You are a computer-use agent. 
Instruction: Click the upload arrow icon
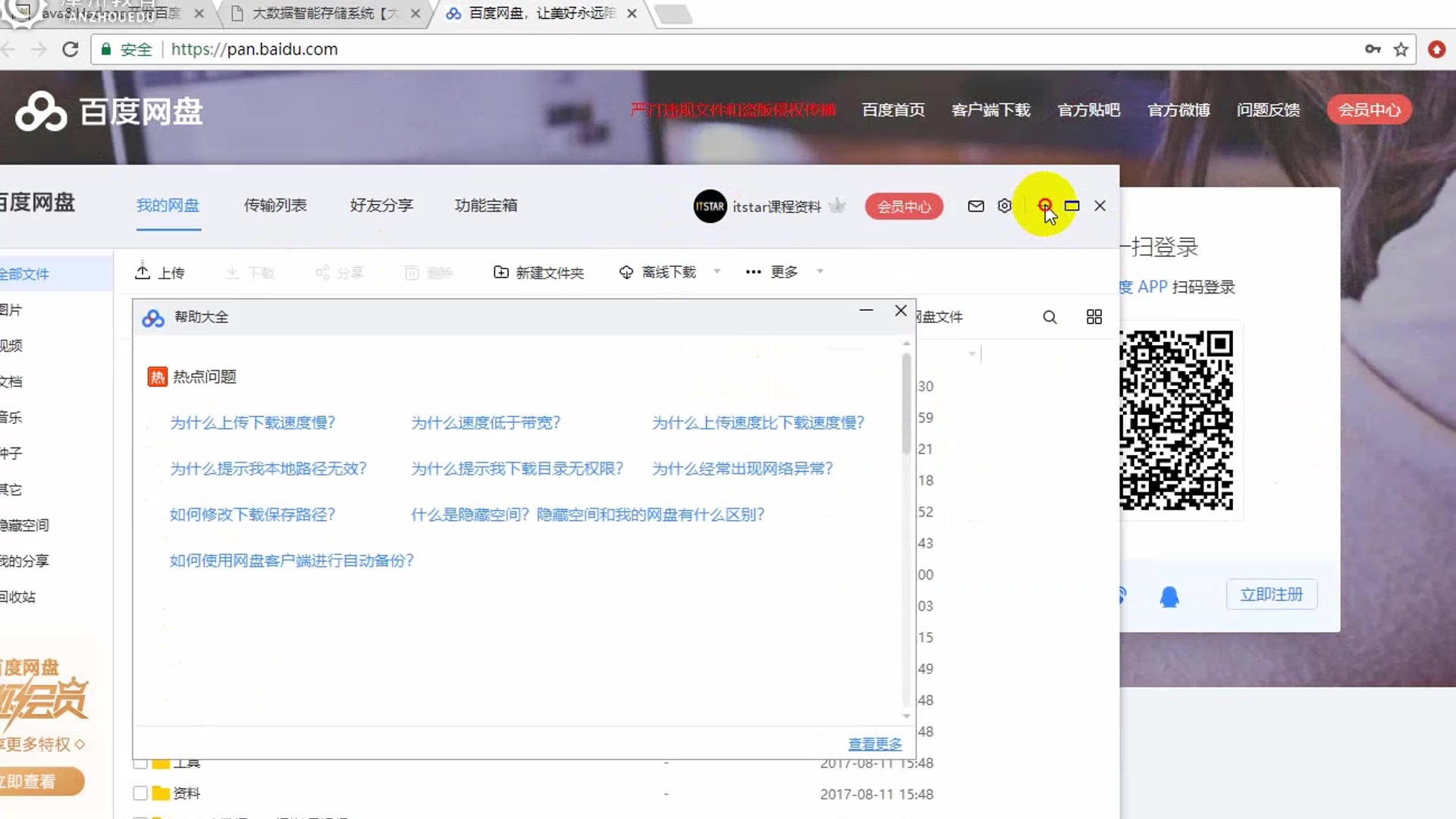pos(143,271)
